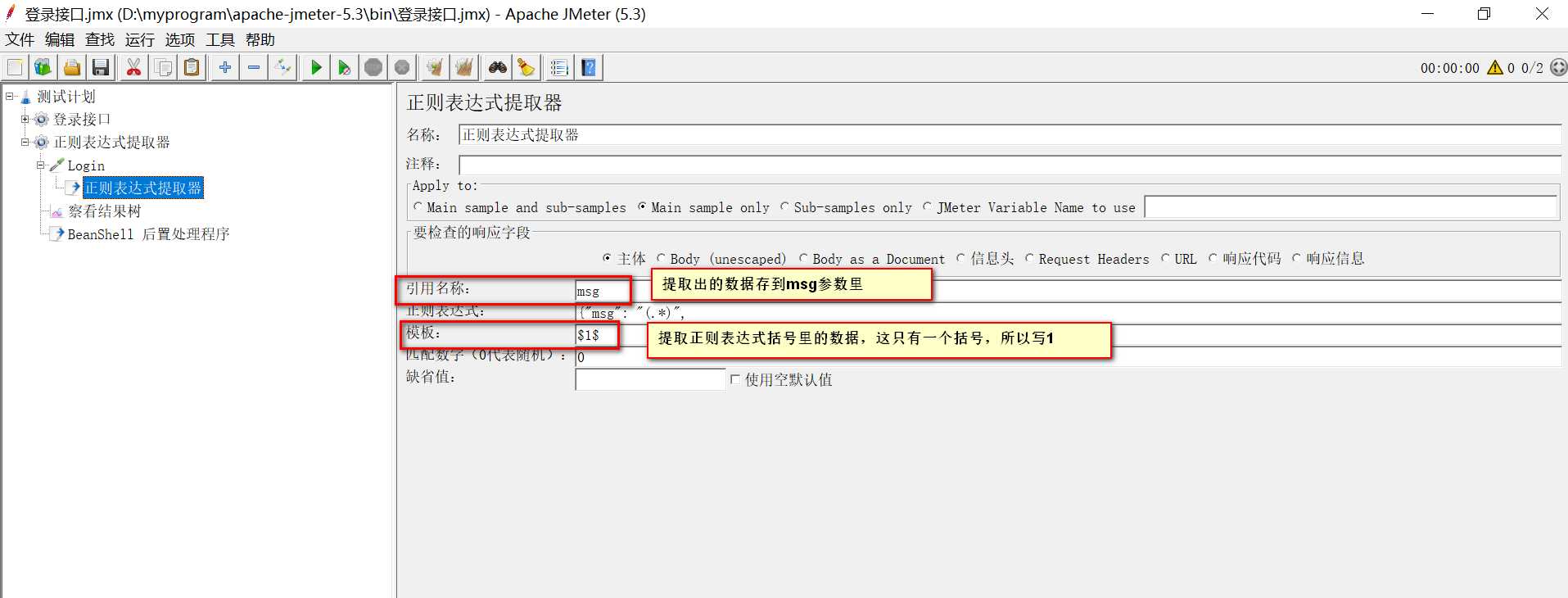The width and height of the screenshot is (1568, 598).
Task: Start the test with green play icon
Action: click(x=315, y=67)
